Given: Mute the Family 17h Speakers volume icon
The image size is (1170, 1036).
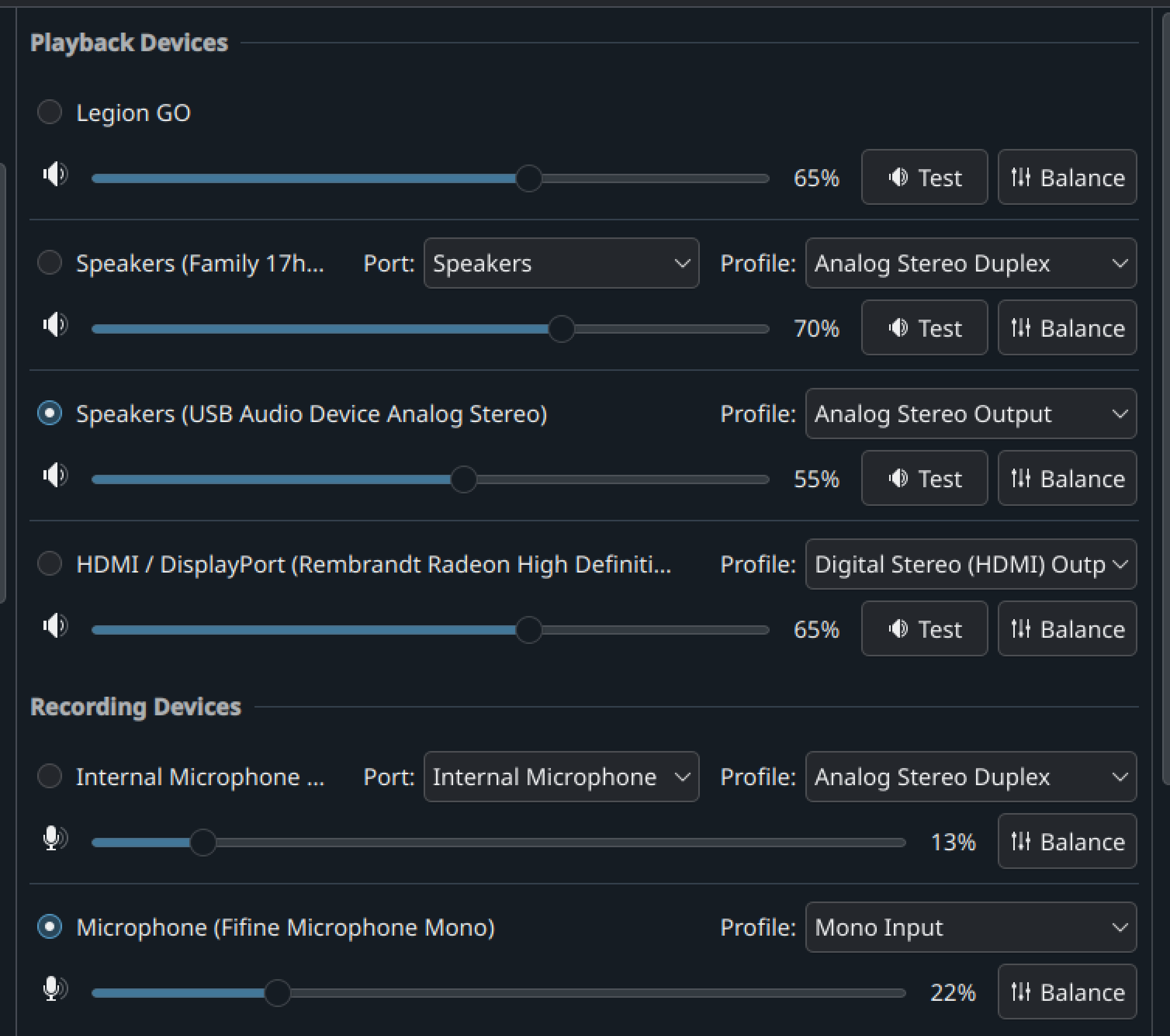Looking at the screenshot, I should pos(55,325).
